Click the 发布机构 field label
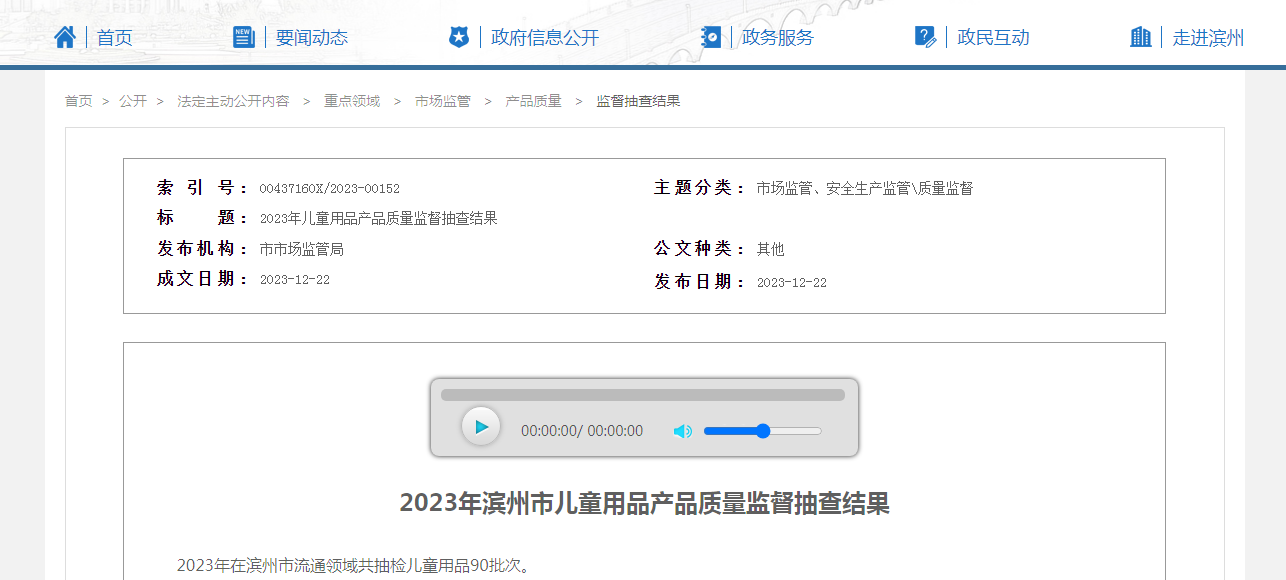Screen dimensions: 1286x580 (203, 249)
